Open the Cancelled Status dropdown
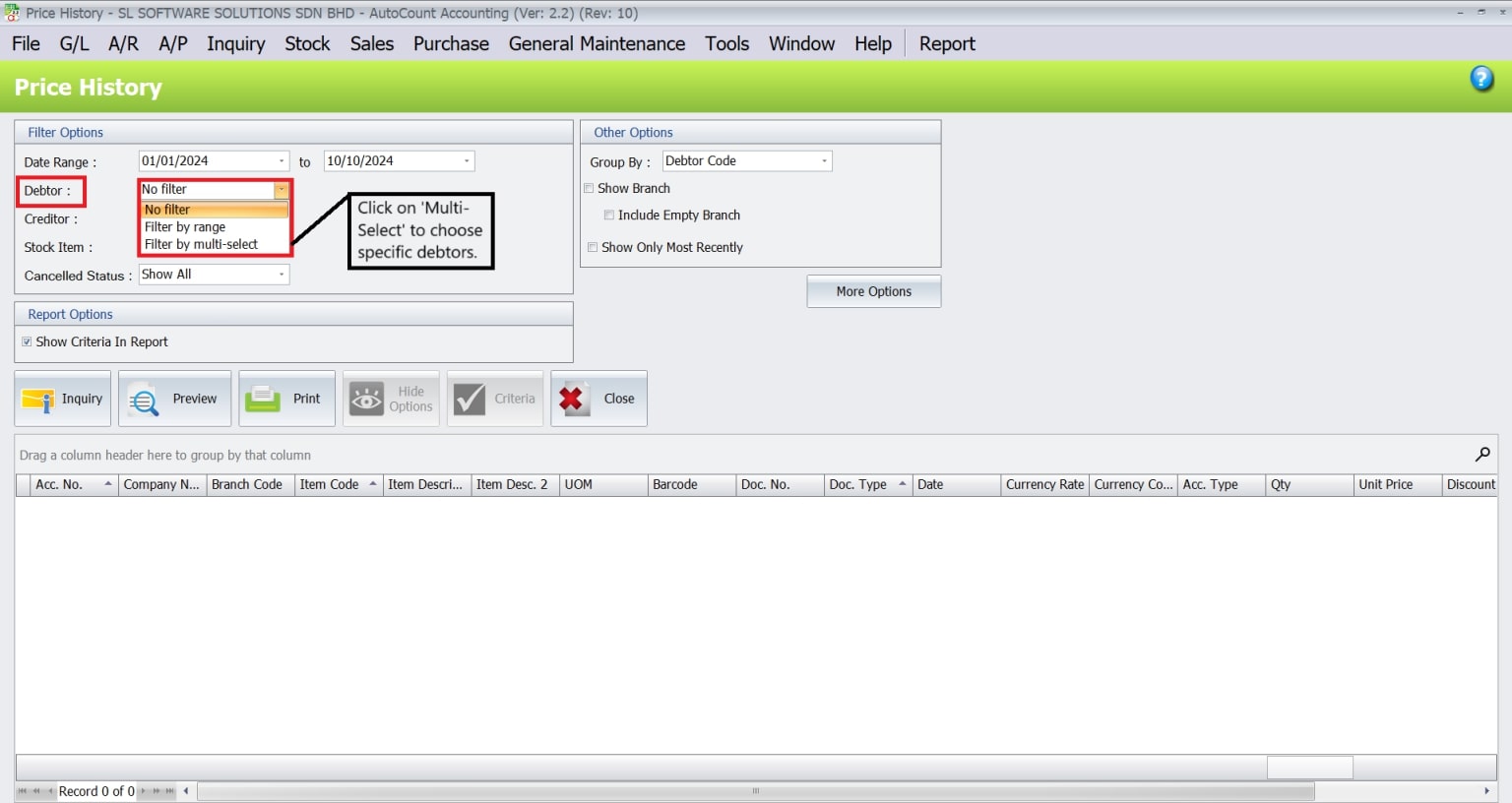 click(x=282, y=274)
